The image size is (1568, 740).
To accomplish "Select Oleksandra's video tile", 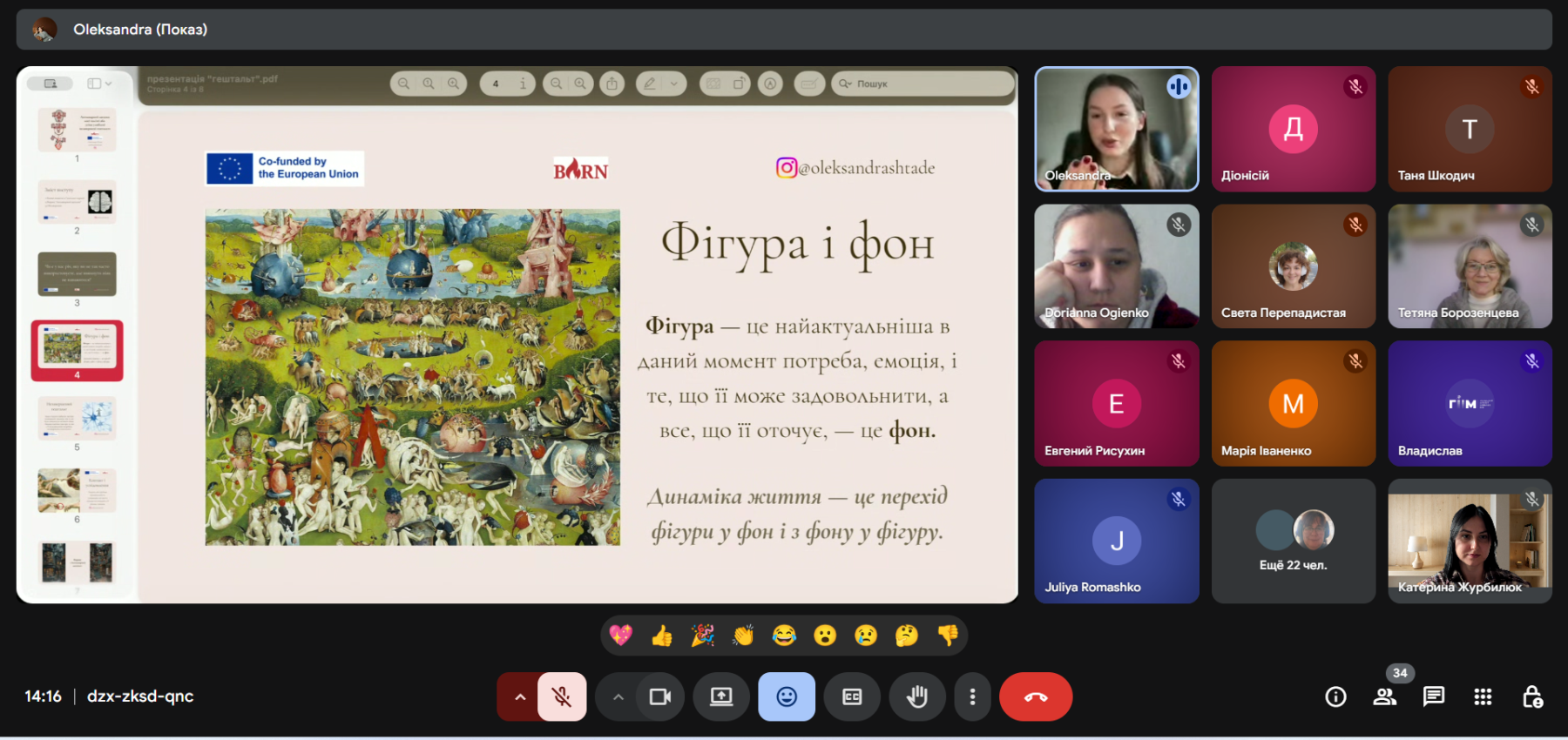I will click(x=1116, y=129).
